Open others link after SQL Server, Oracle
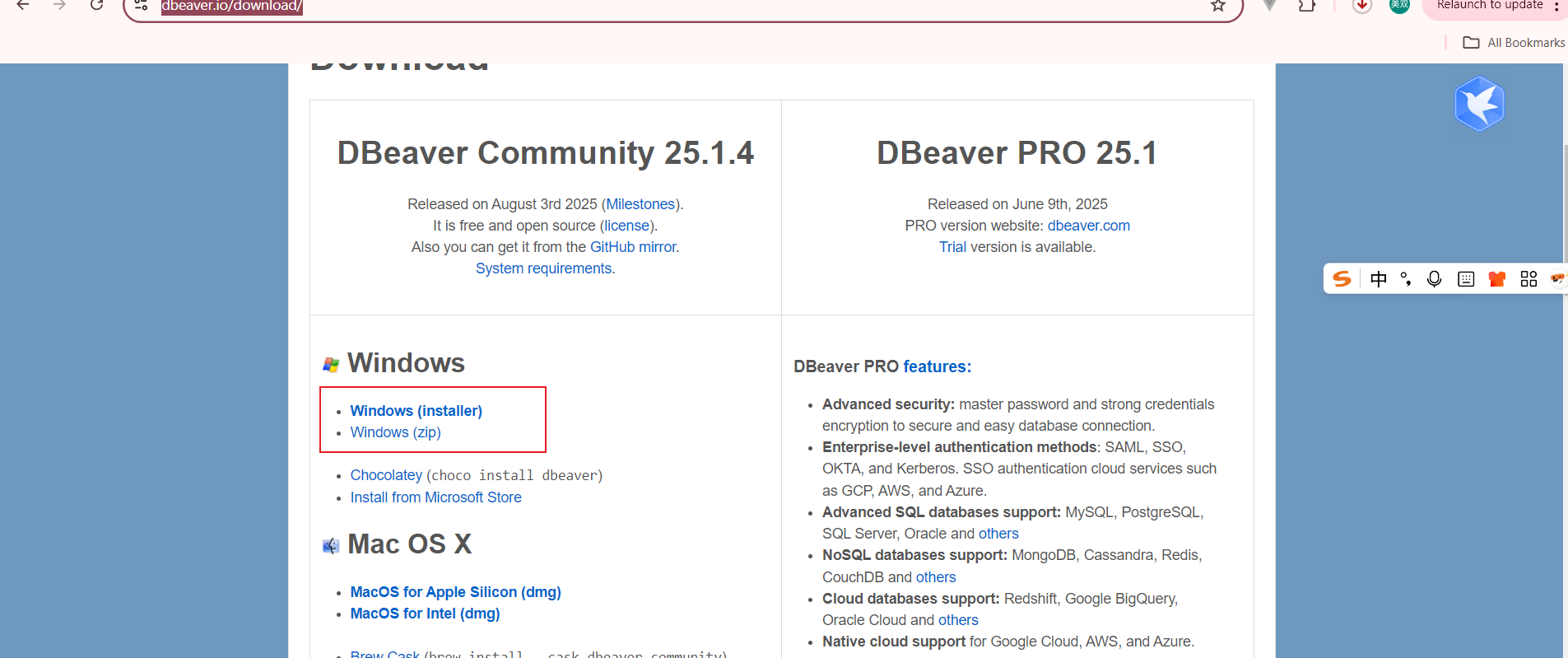The height and width of the screenshot is (658, 1568). coord(998,534)
